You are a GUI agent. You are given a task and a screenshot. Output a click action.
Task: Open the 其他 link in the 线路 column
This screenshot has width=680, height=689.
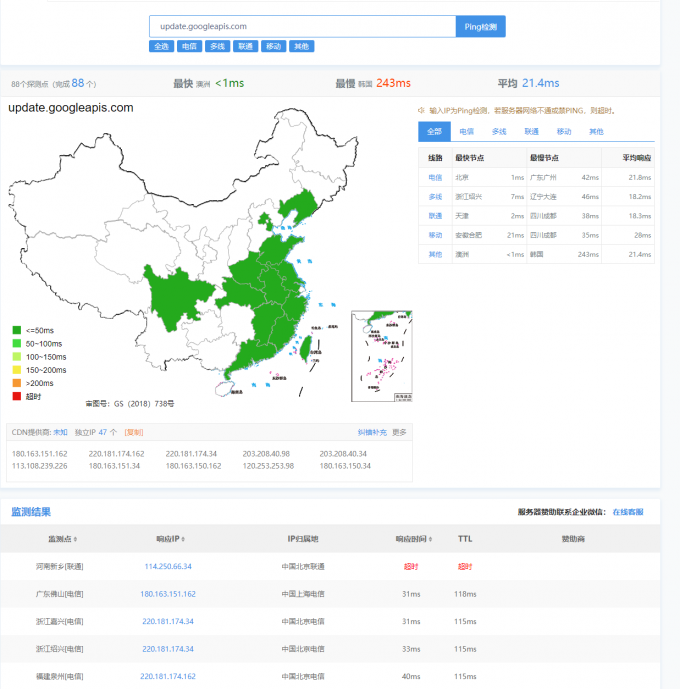[x=435, y=254]
